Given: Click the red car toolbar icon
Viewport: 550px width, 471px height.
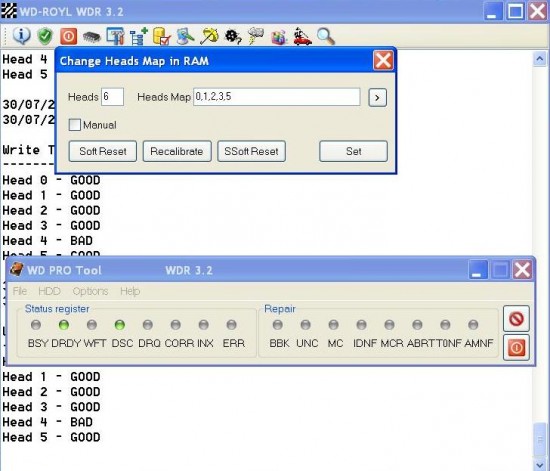Looking at the screenshot, I should [x=302, y=36].
